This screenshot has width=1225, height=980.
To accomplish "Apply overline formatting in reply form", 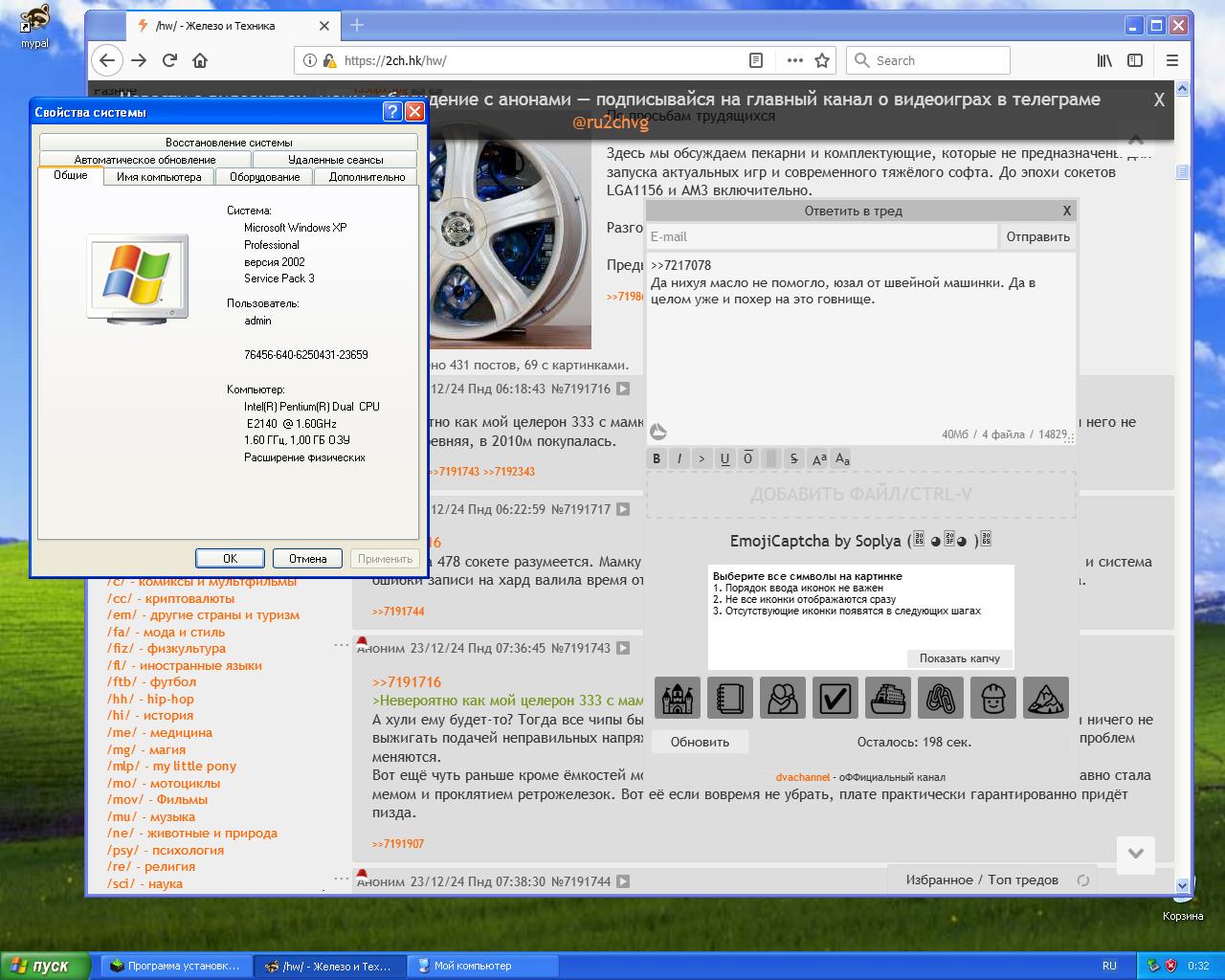I will [747, 458].
